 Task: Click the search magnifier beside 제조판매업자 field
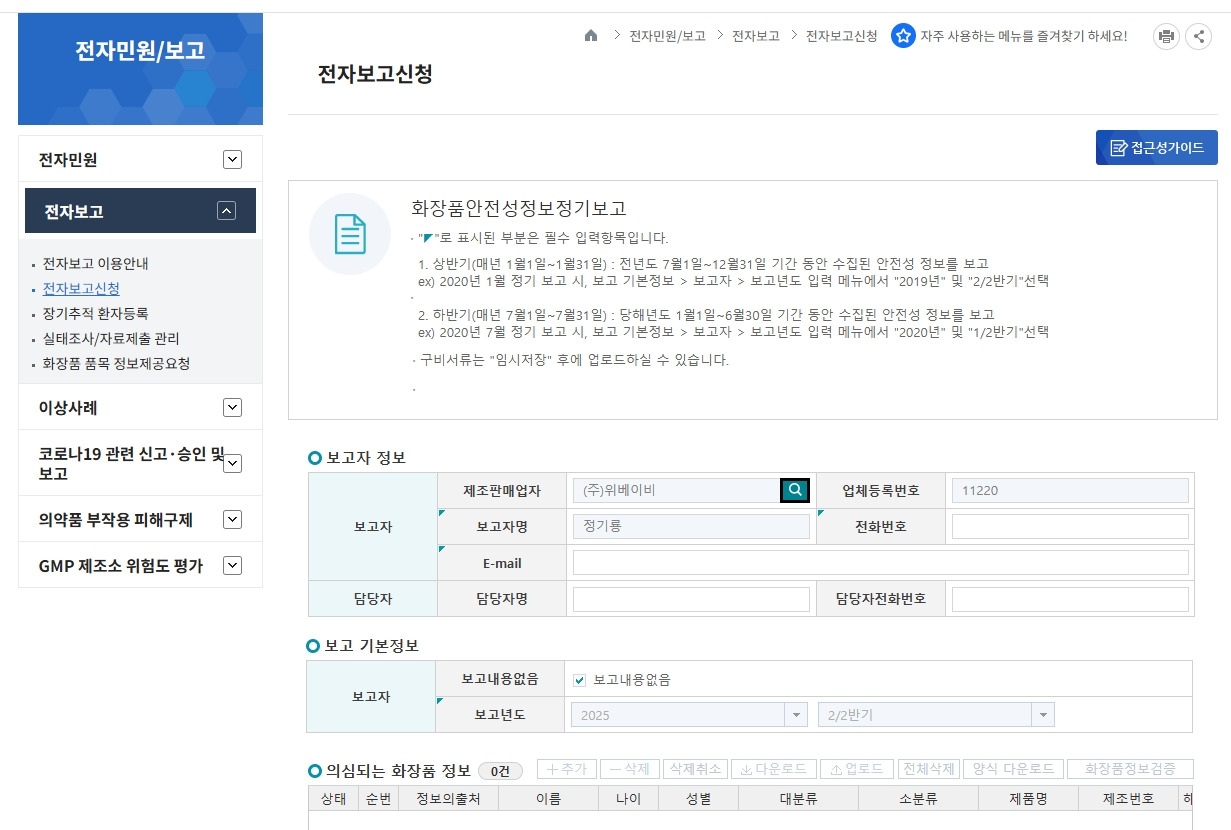coord(794,490)
